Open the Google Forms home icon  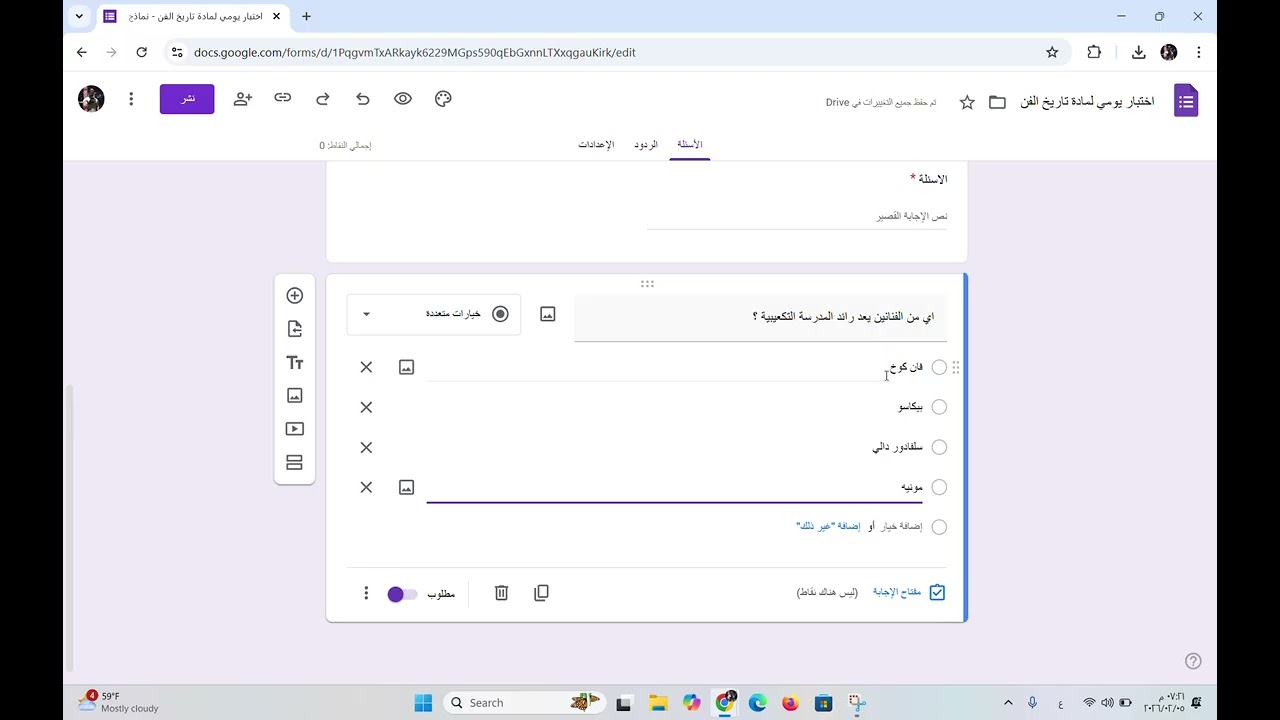point(1186,100)
